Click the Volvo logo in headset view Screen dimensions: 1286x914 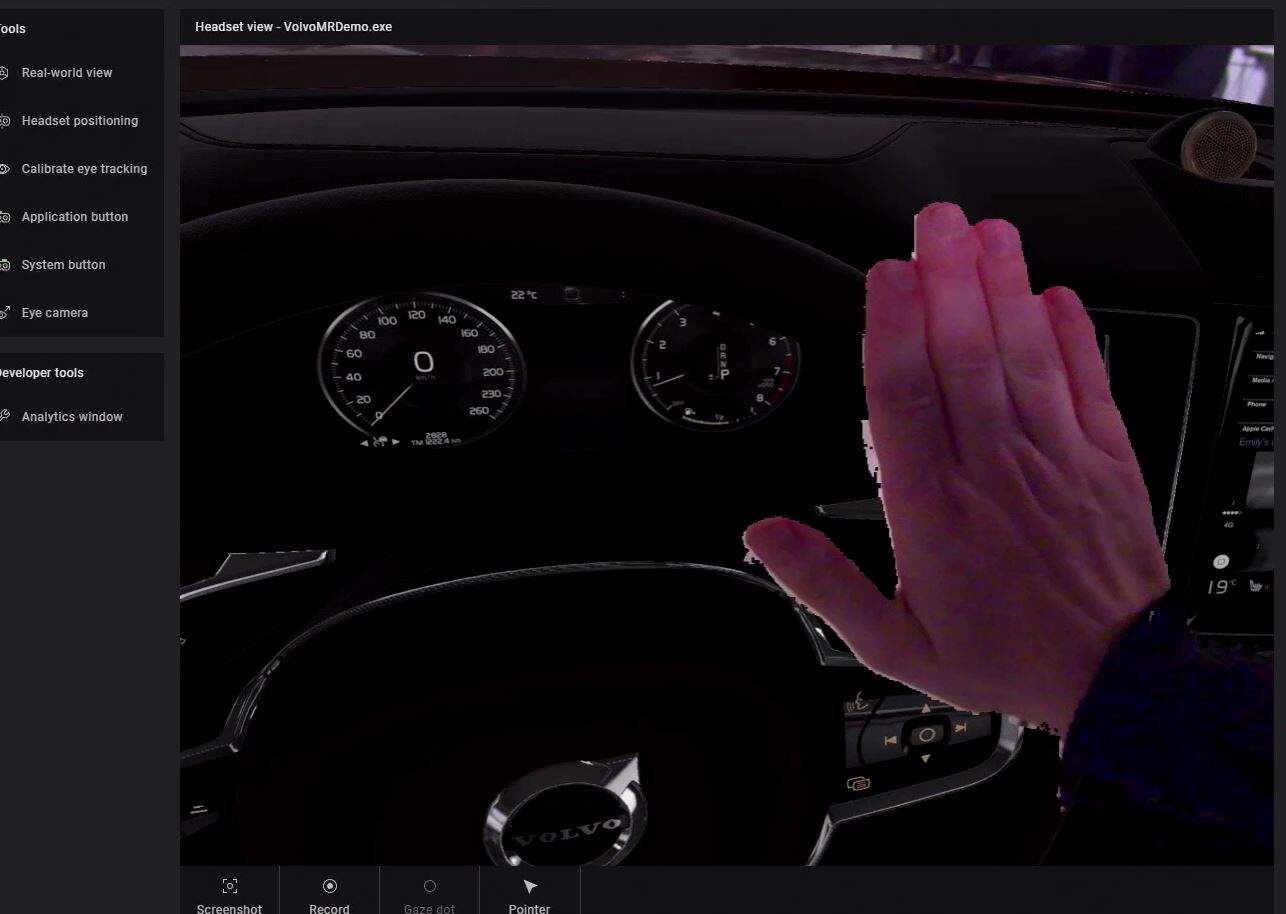(x=566, y=826)
